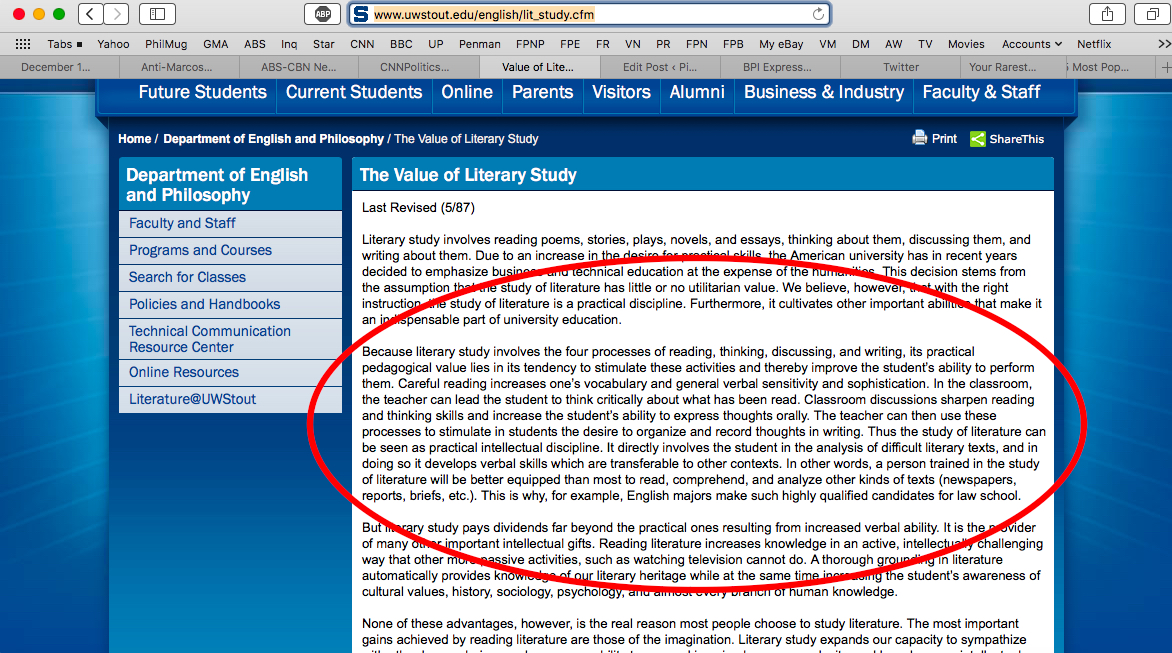Open the Business & Industry navigation menu

click(x=823, y=92)
